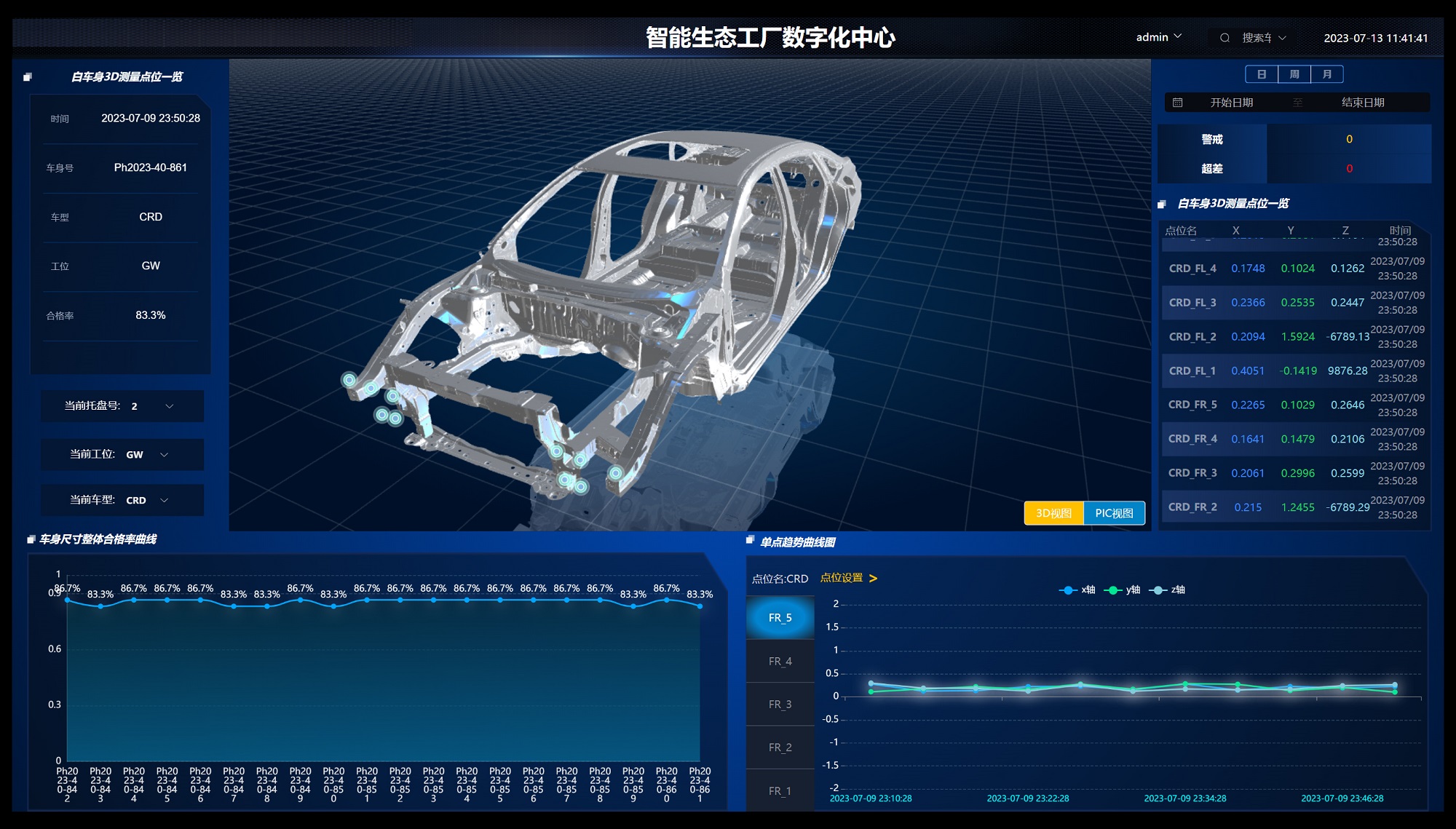Viewport: 1456px width, 829px height.
Task: Switch to the 日 time range
Action: [1262, 74]
